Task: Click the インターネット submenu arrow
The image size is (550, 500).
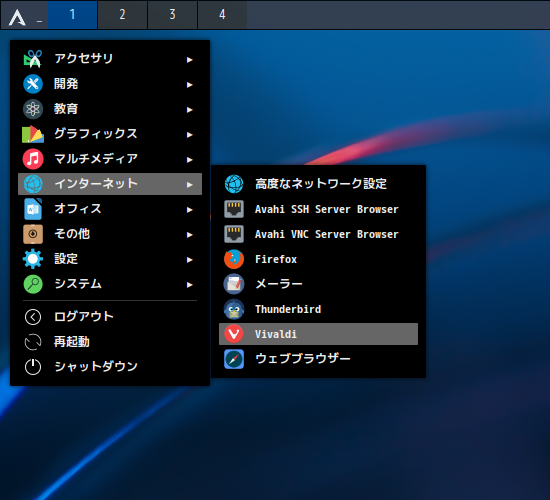Action: (189, 185)
